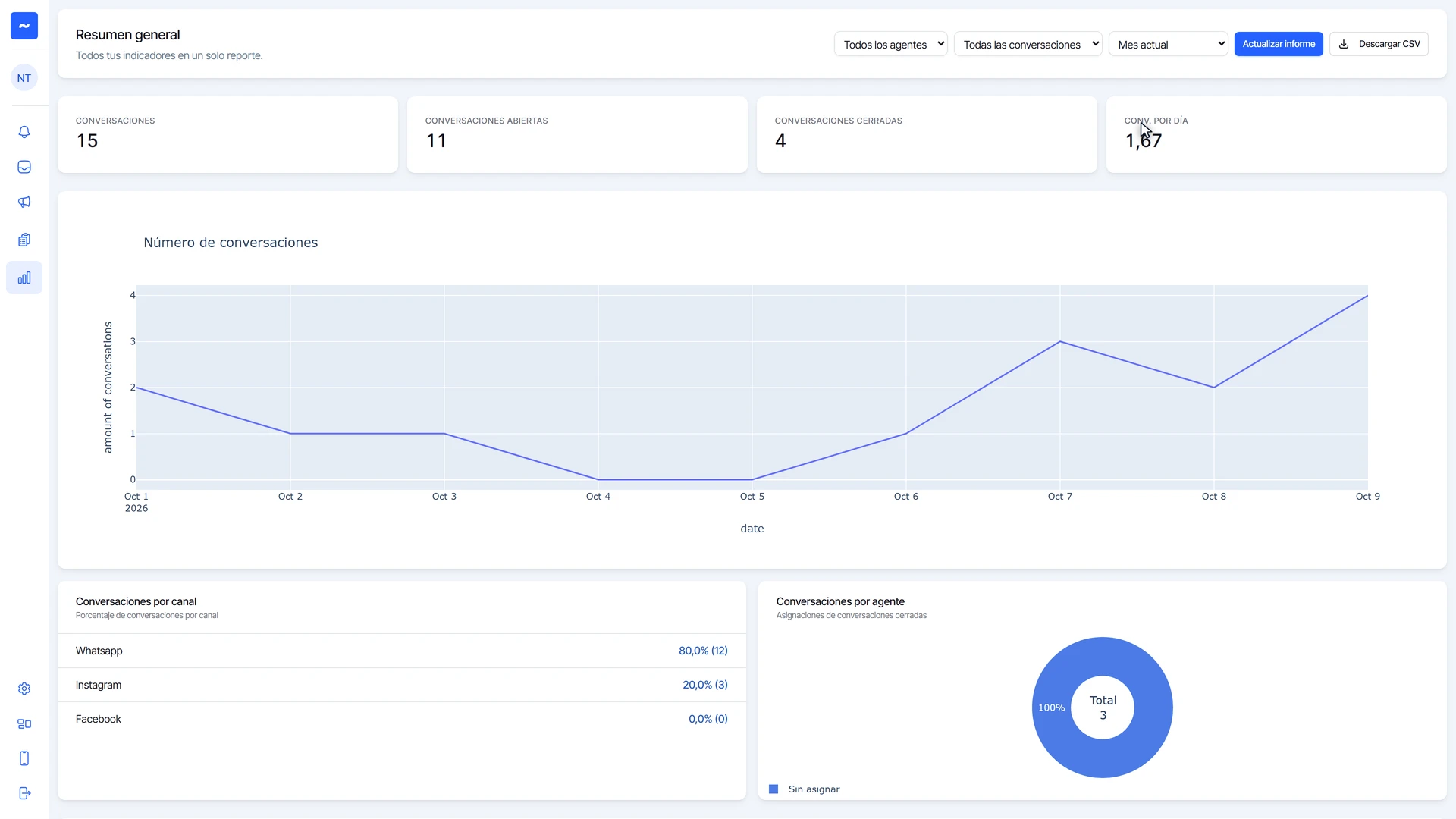Expand the Todas las conversaciones dropdown

point(1028,44)
